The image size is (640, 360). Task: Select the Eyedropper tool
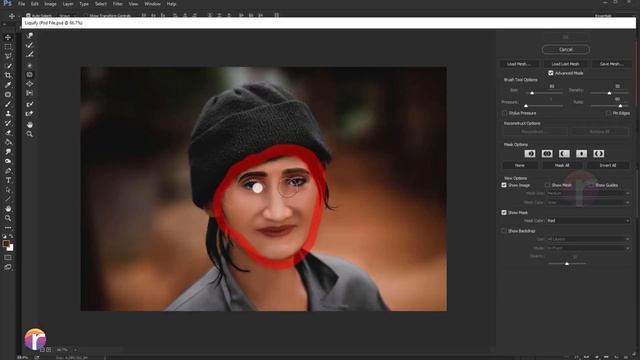point(8,85)
